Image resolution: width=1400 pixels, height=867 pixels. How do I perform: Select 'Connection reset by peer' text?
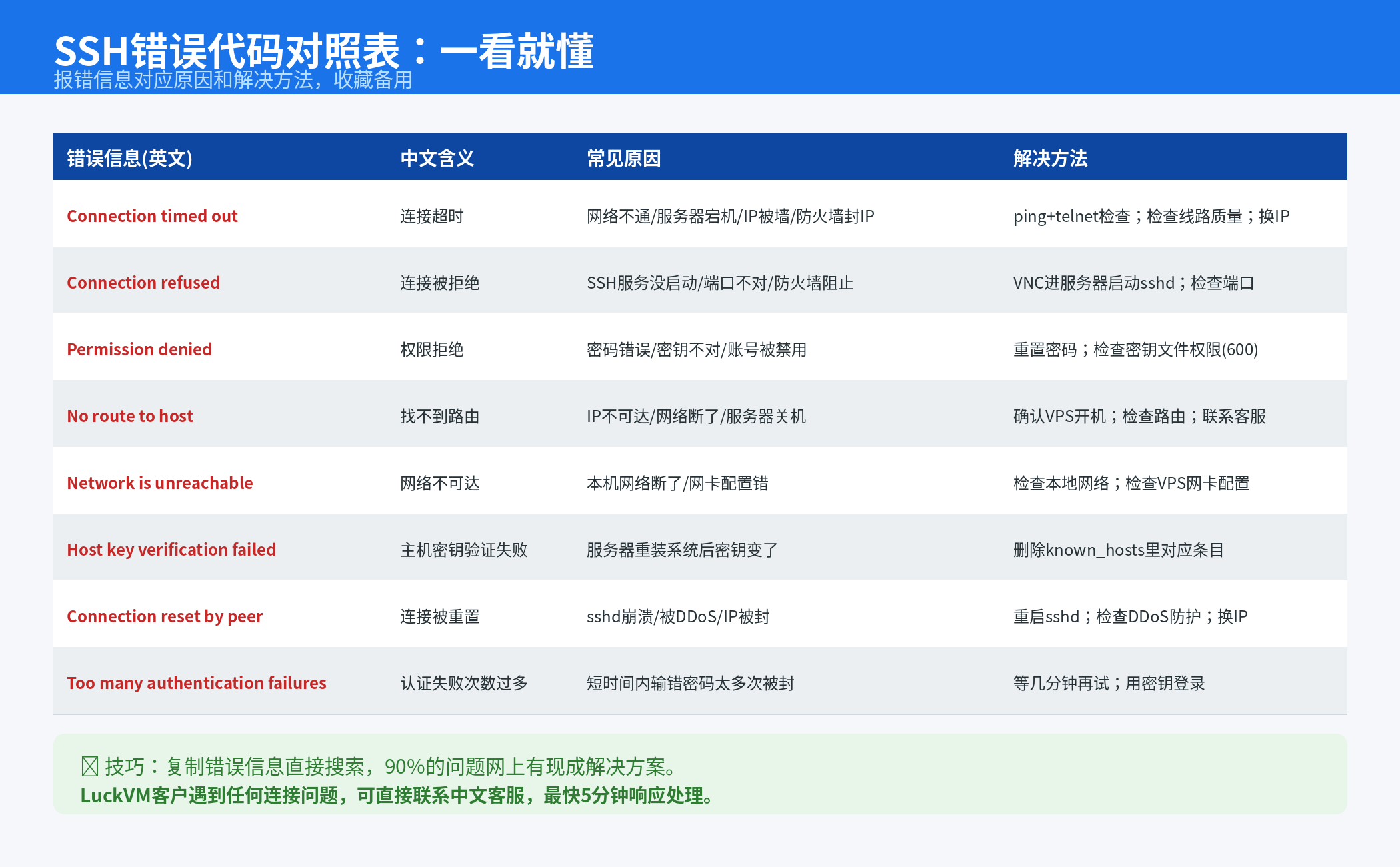[x=165, y=616]
